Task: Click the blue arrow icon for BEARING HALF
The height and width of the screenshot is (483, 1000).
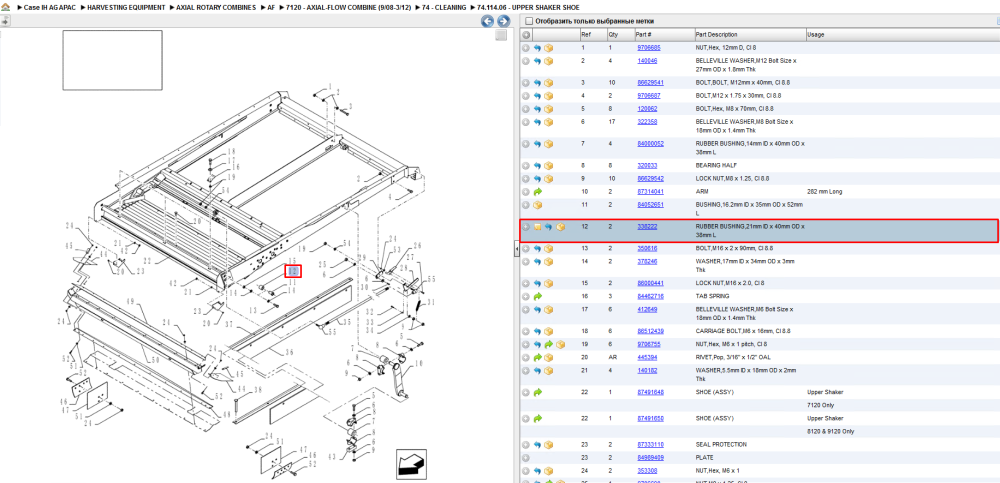Action: [x=538, y=165]
